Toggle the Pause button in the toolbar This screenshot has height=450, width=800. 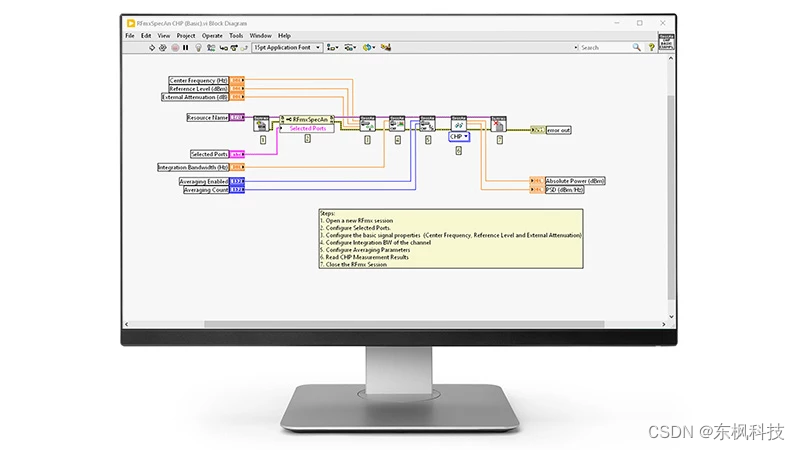point(186,47)
